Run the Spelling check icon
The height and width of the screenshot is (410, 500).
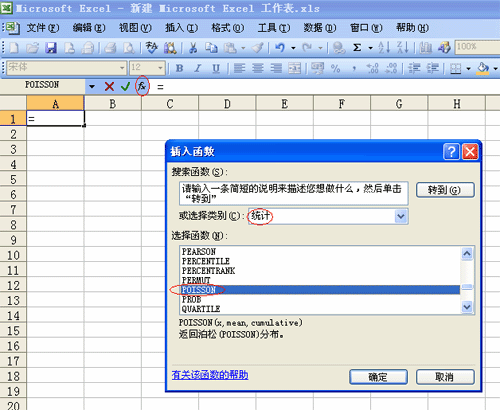coord(152,48)
